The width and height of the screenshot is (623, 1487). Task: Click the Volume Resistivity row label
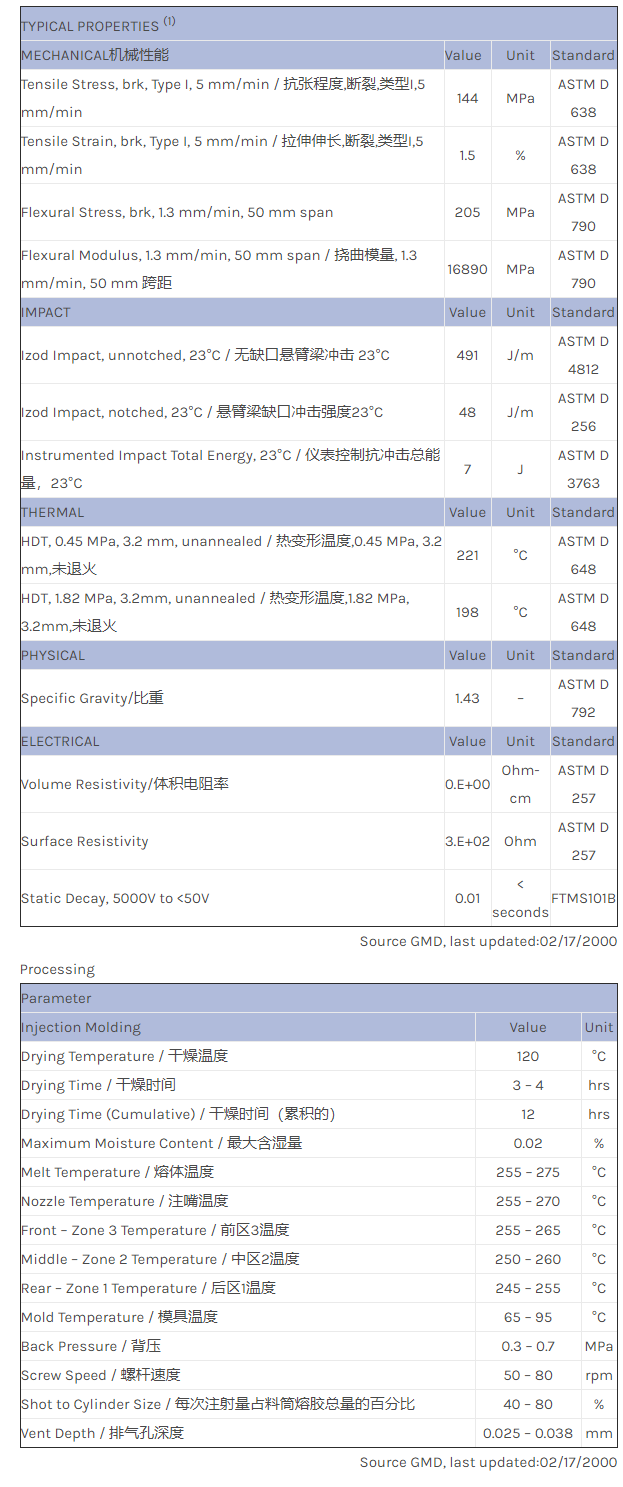point(125,784)
